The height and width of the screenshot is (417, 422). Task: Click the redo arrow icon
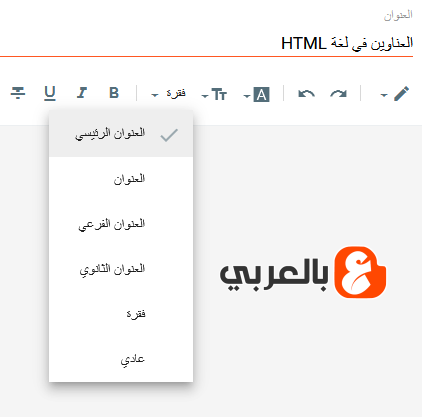(x=338, y=94)
